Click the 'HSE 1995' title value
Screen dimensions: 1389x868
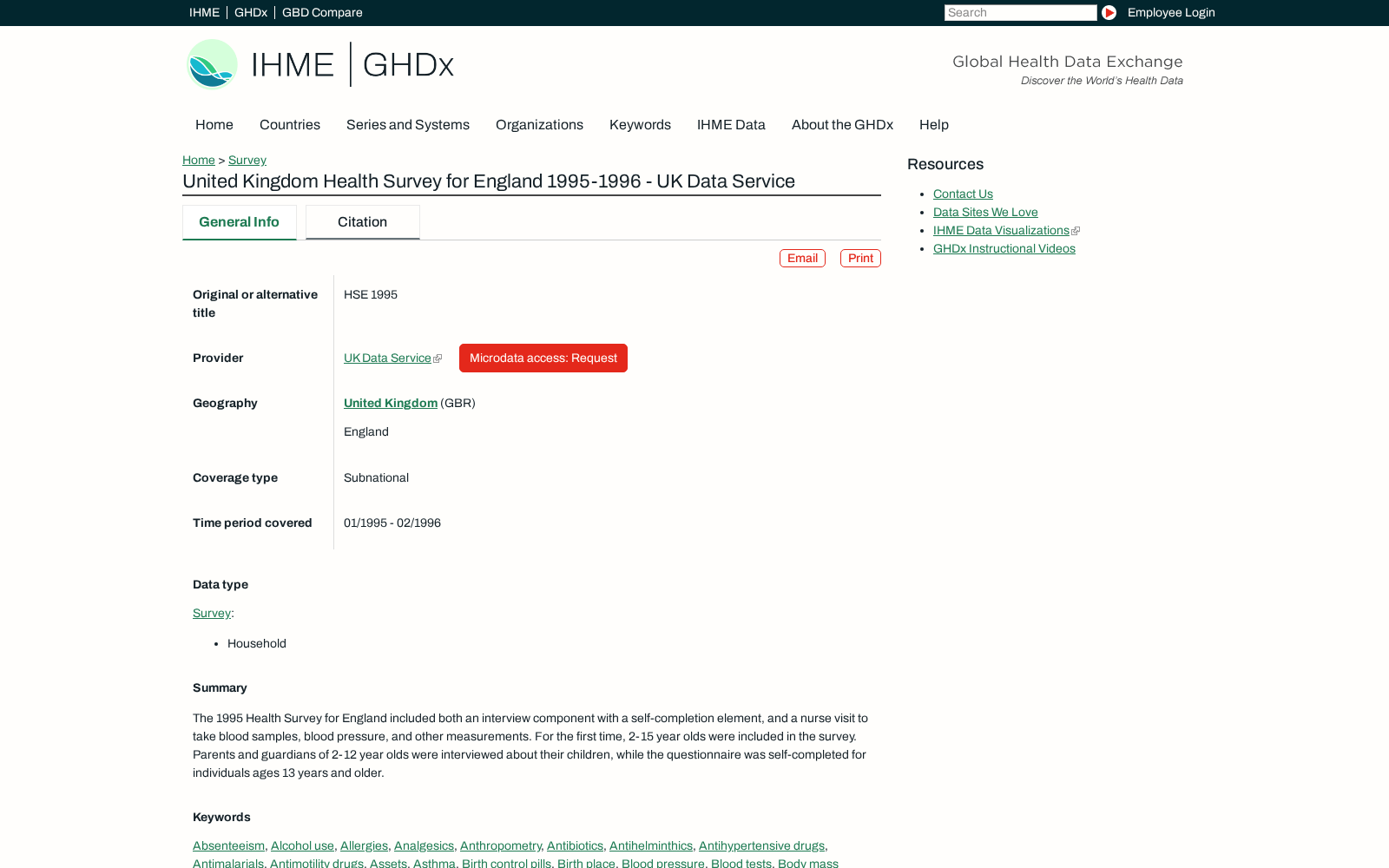(x=371, y=294)
